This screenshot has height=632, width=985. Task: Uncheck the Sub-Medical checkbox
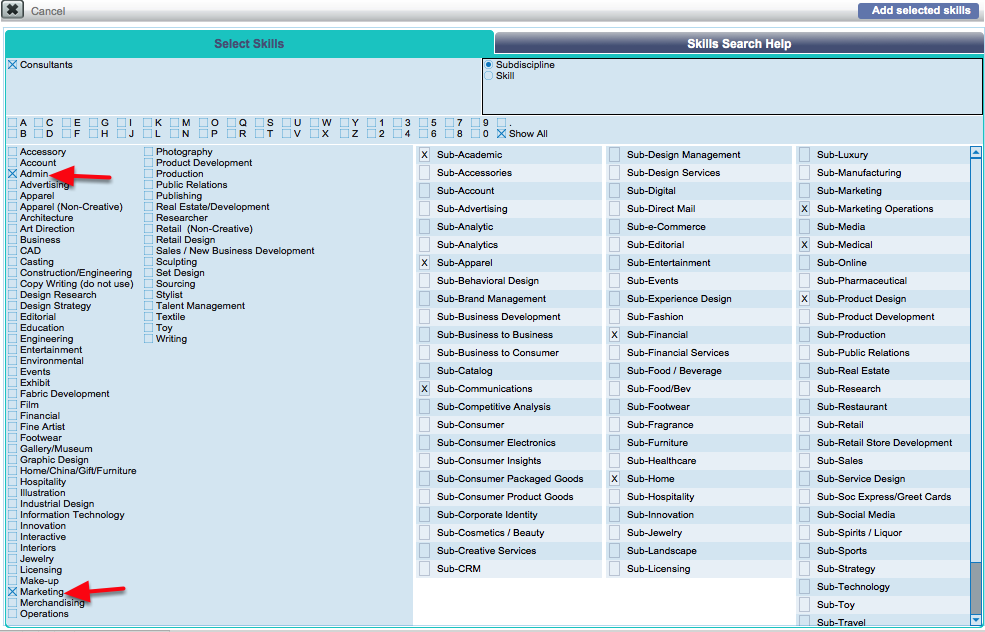(804, 245)
